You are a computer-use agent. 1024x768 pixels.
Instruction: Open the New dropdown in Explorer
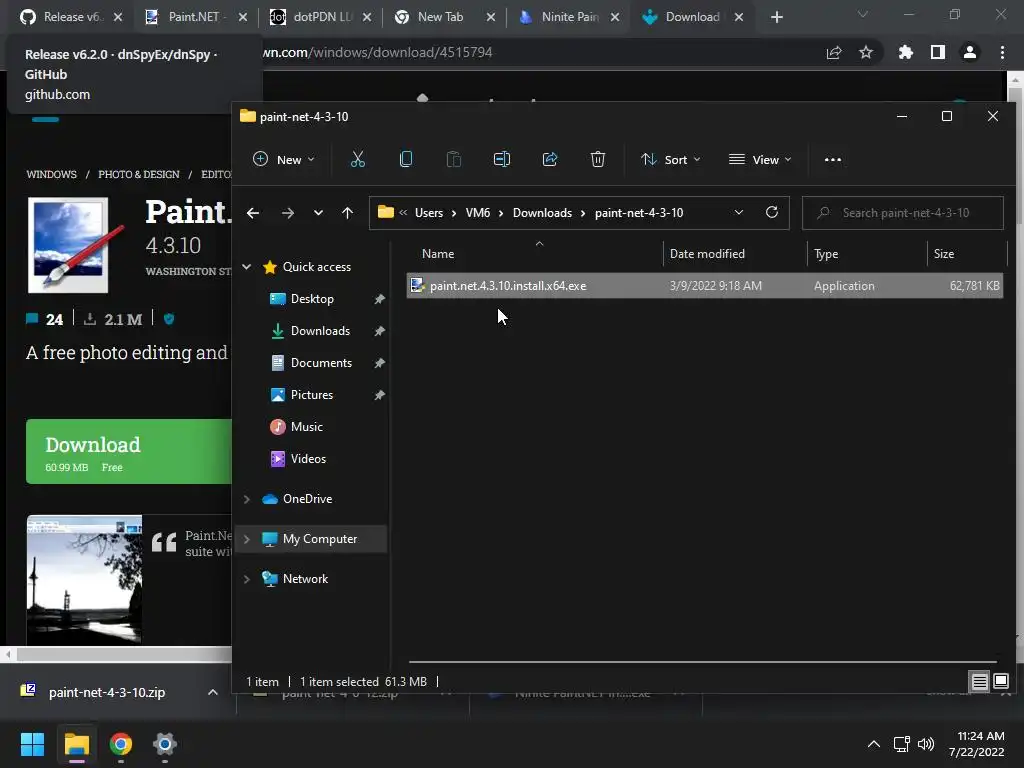[283, 159]
